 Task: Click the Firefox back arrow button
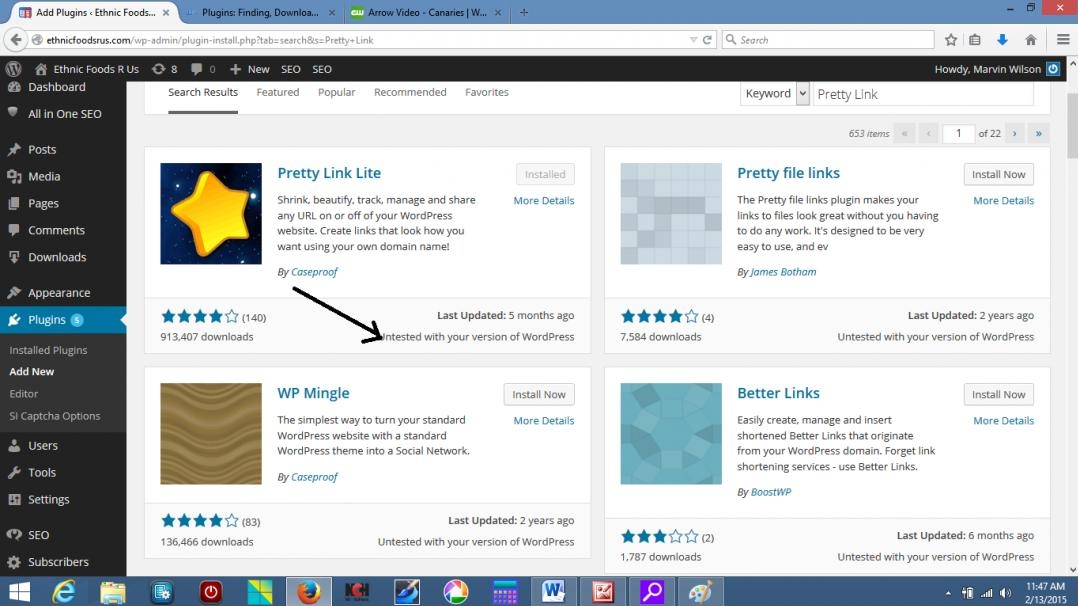tap(16, 40)
